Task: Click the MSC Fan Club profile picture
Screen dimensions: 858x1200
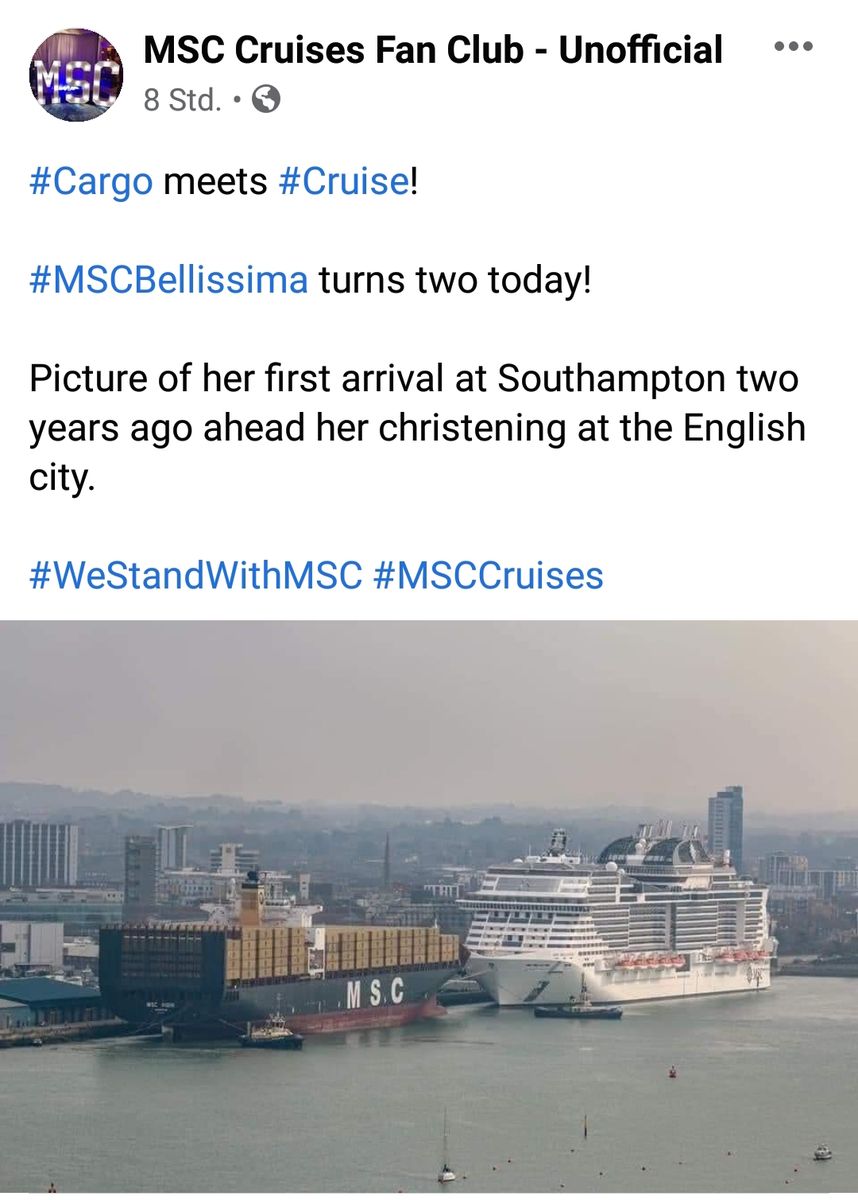Action: [x=76, y=75]
